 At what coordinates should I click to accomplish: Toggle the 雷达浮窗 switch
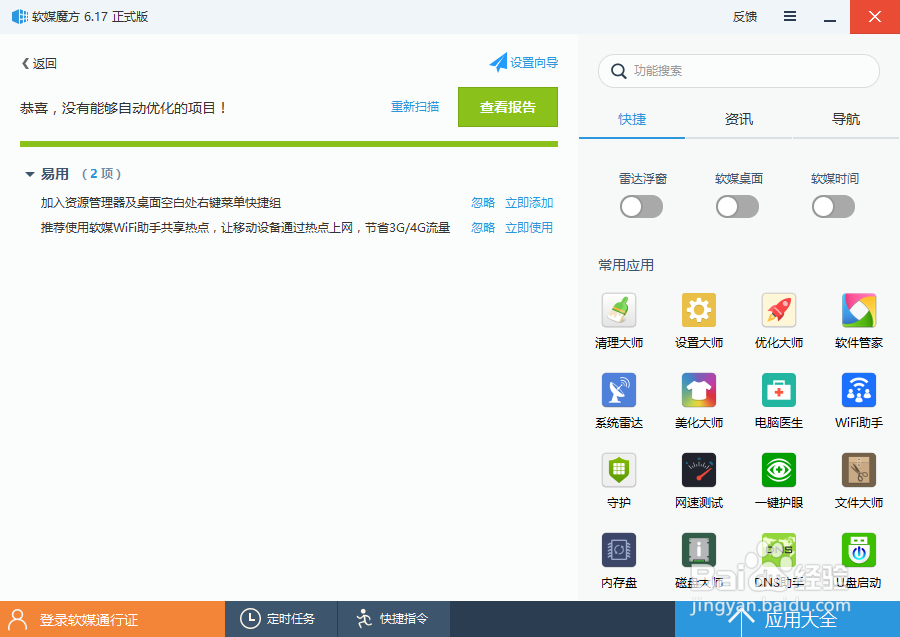(x=641, y=207)
